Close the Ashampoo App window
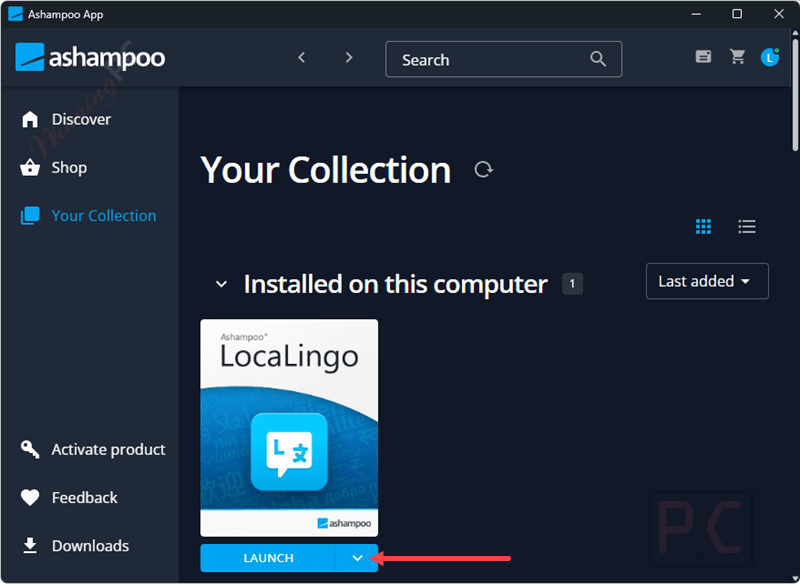Image resolution: width=800 pixels, height=584 pixels. (779, 14)
